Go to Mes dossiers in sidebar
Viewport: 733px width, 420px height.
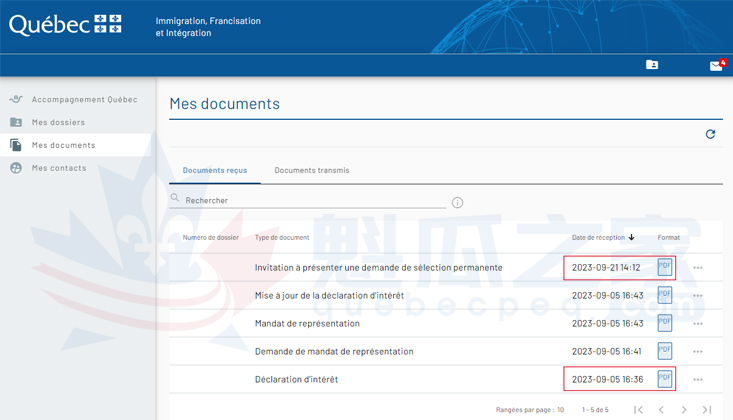click(58, 122)
